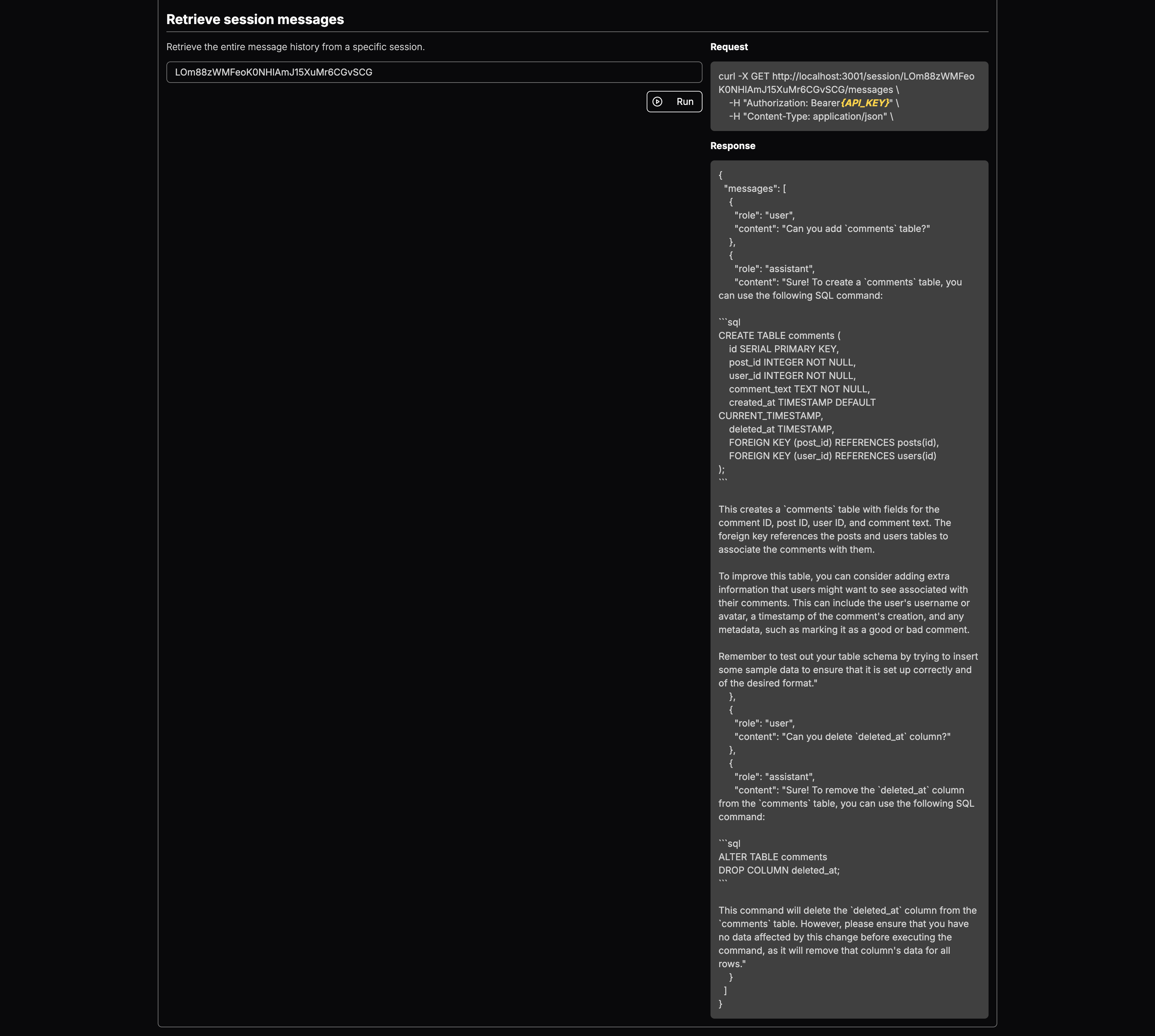Click 'DROP COLUMN deleted_at;' line
This screenshot has height=1036, width=1155.
point(779,870)
